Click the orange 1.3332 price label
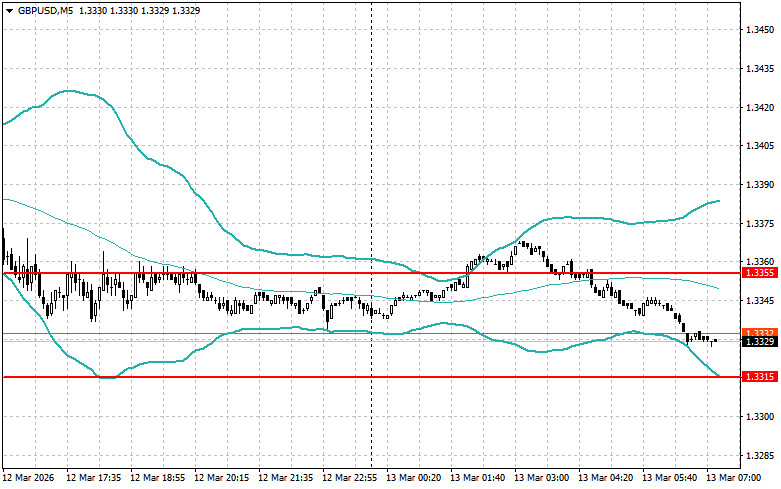This screenshot has width=781, height=489. pos(760,333)
